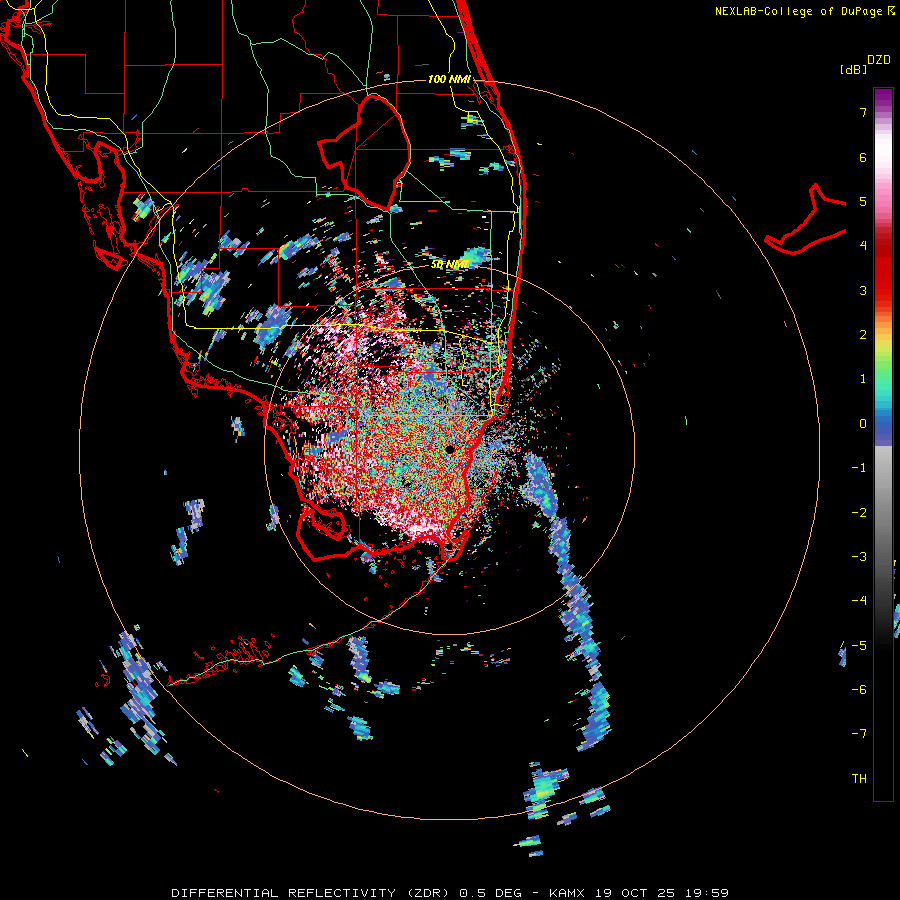Click the positive 7 scale value at top
Viewport: 900px width, 900px height.
pos(863,112)
